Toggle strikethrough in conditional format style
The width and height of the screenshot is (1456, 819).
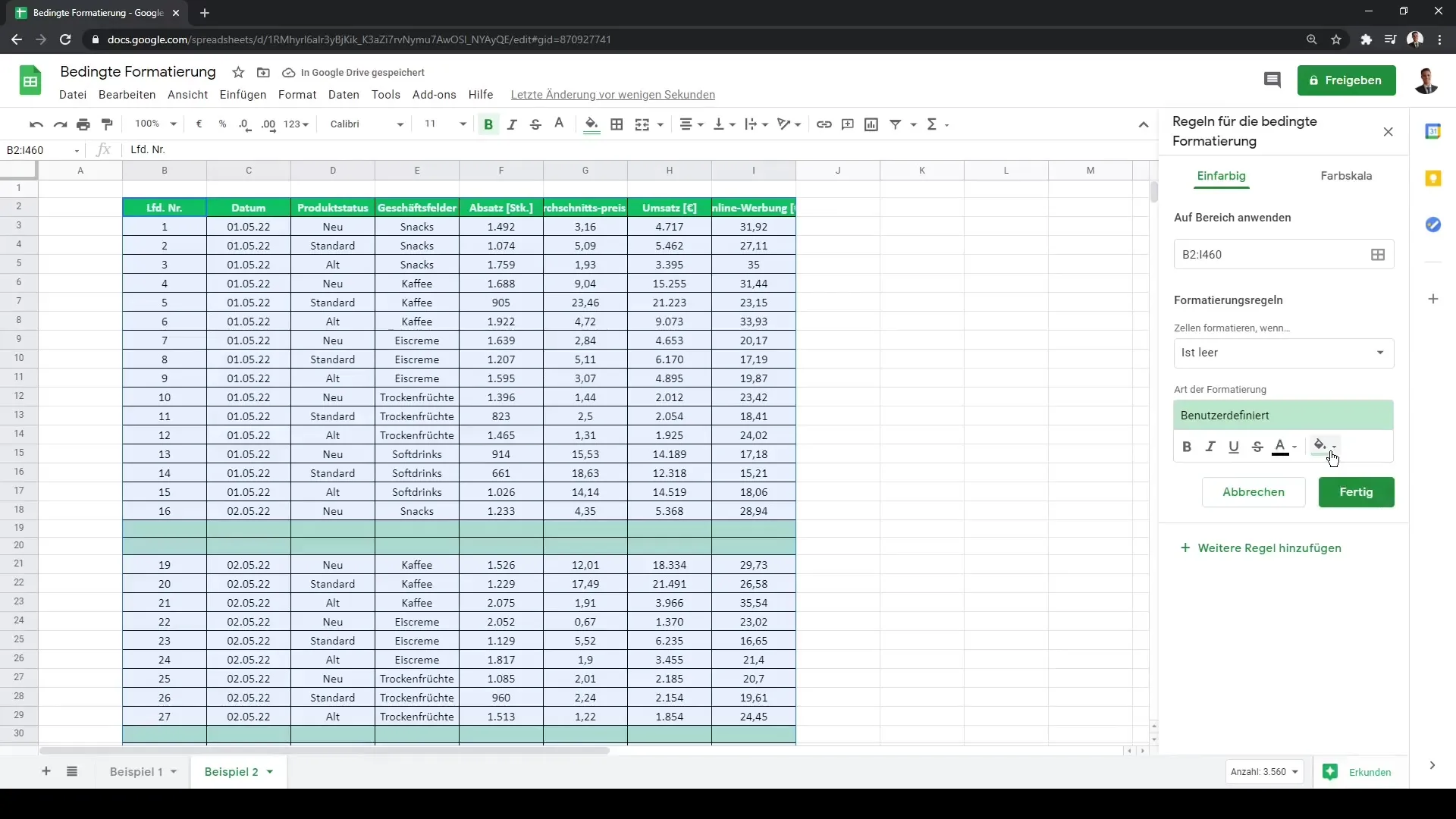[1257, 447]
